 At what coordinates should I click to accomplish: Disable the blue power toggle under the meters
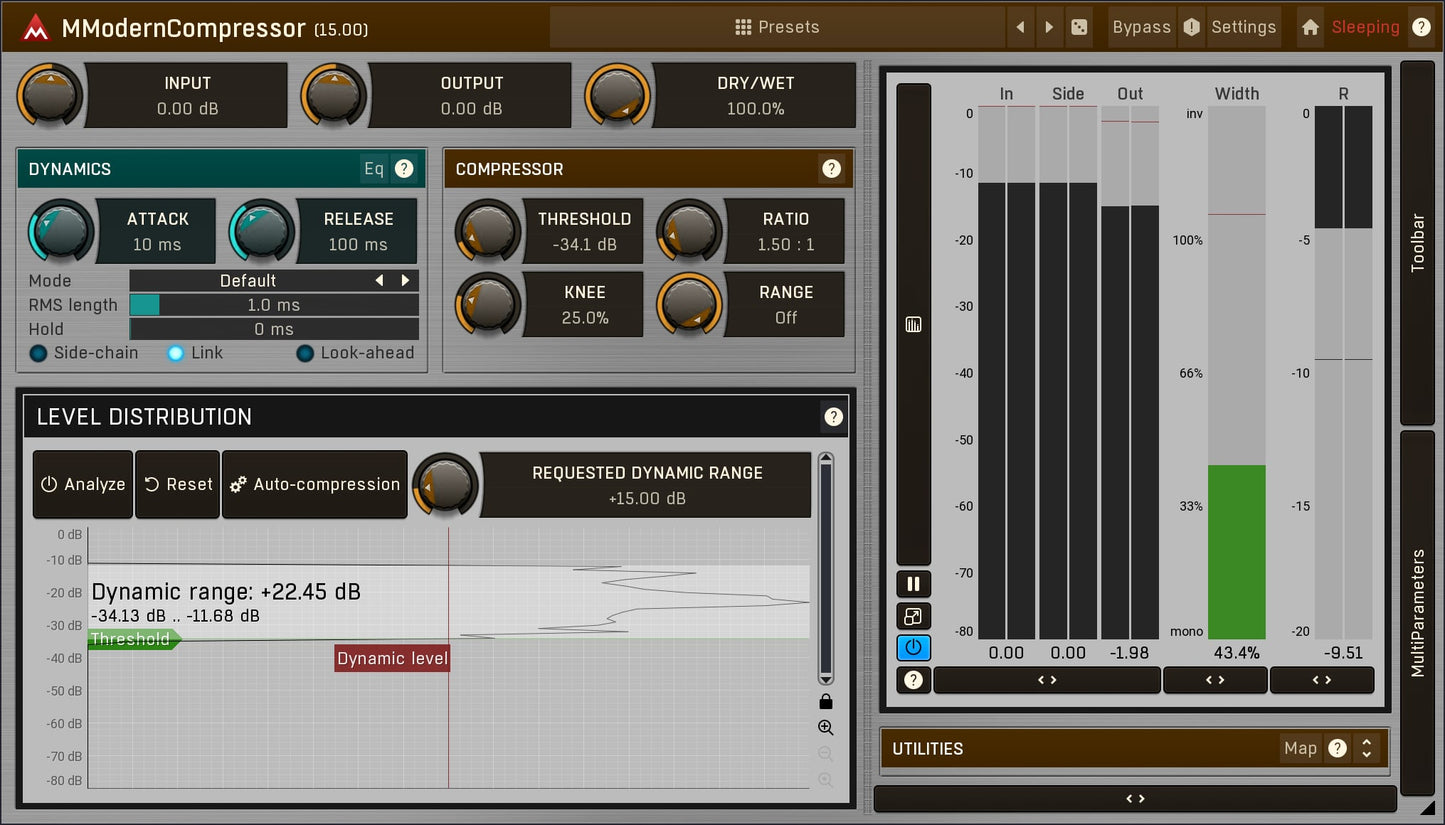point(912,648)
